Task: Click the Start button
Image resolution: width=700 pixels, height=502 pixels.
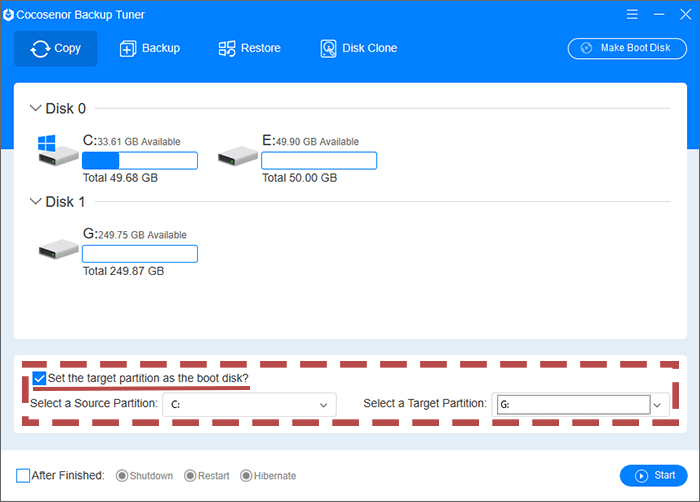Action: coord(653,476)
